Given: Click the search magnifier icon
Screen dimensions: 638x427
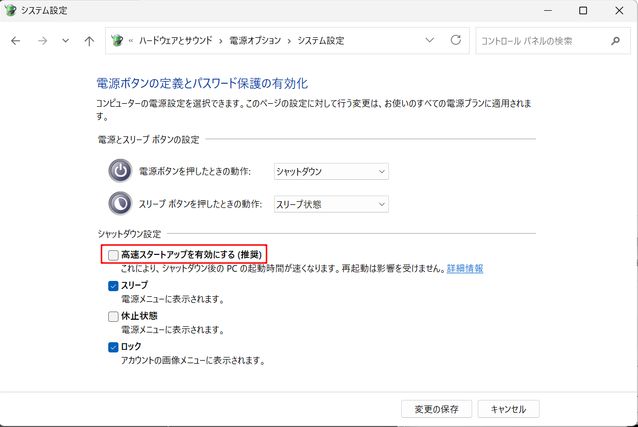Looking at the screenshot, I should click(615, 41).
